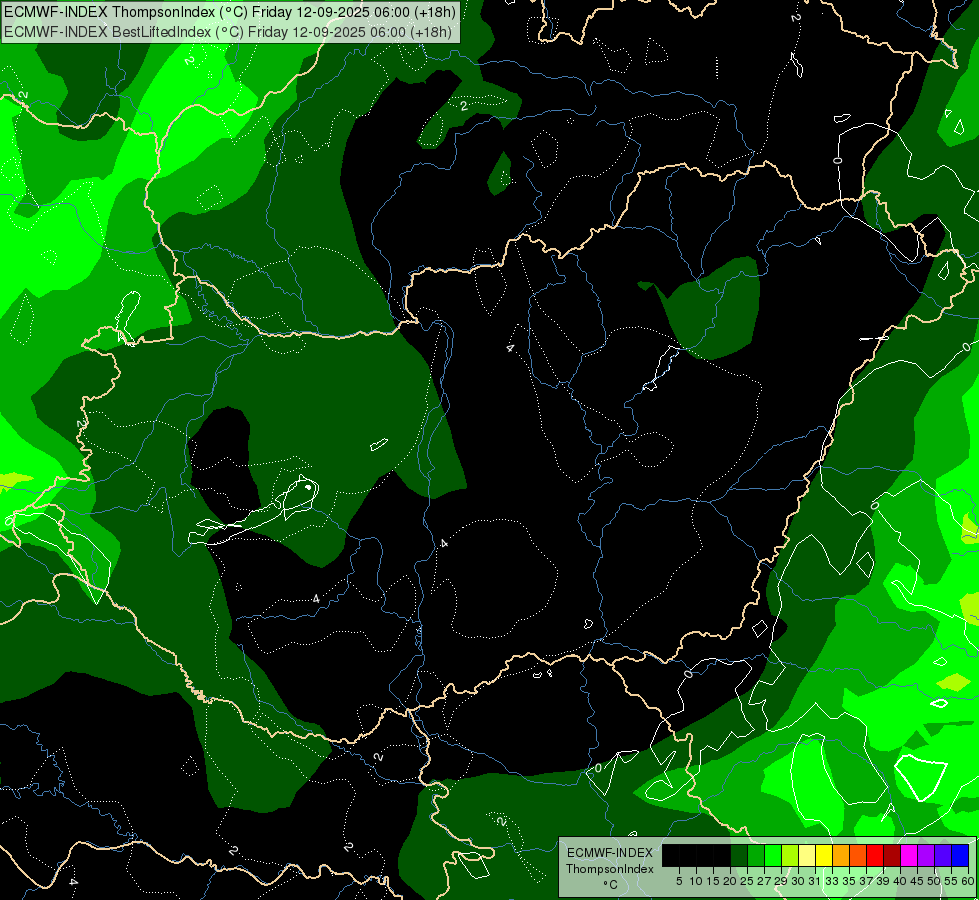
Task: Click the legend tick label 15
Action: click(712, 881)
